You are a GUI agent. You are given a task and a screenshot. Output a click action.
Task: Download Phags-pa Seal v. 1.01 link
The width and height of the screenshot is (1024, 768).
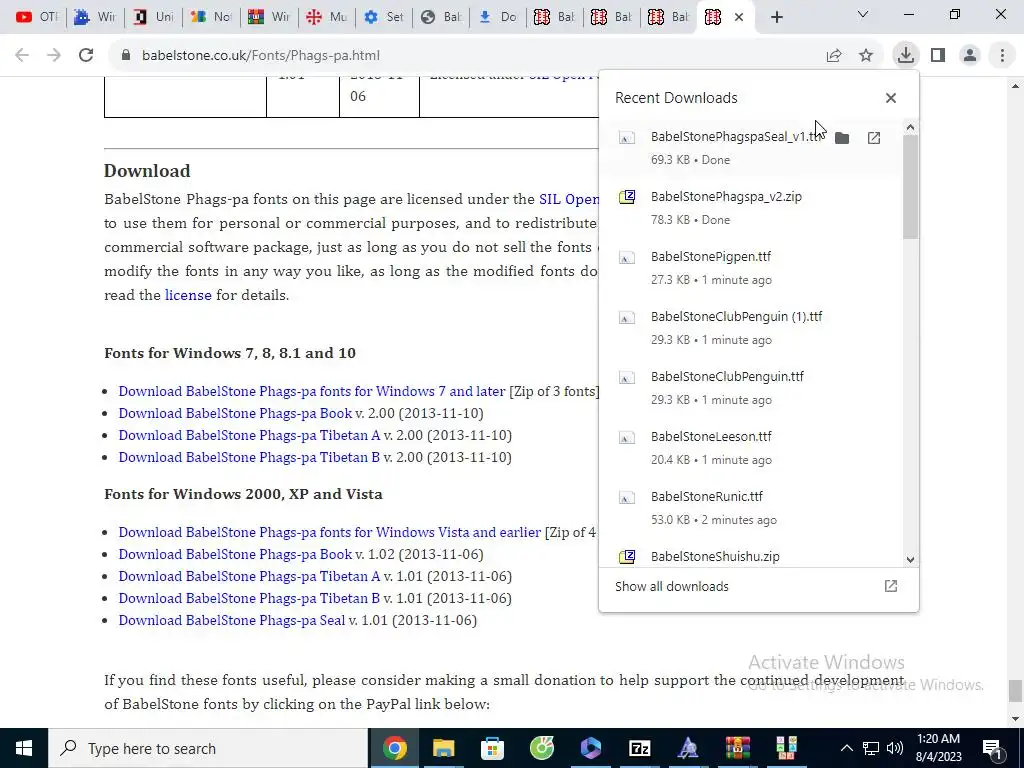(x=232, y=620)
